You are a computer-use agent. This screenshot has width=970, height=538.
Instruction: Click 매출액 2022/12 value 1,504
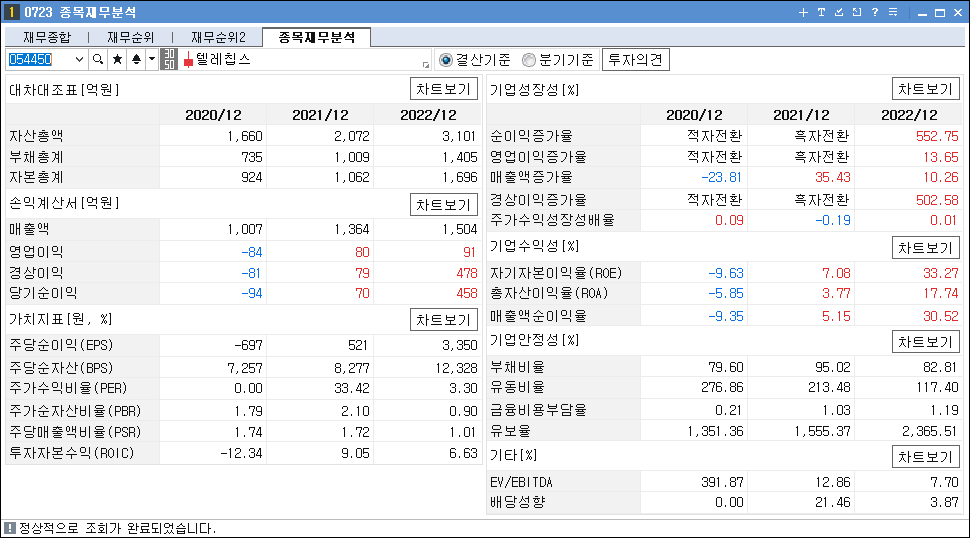pyautogui.click(x=458, y=229)
